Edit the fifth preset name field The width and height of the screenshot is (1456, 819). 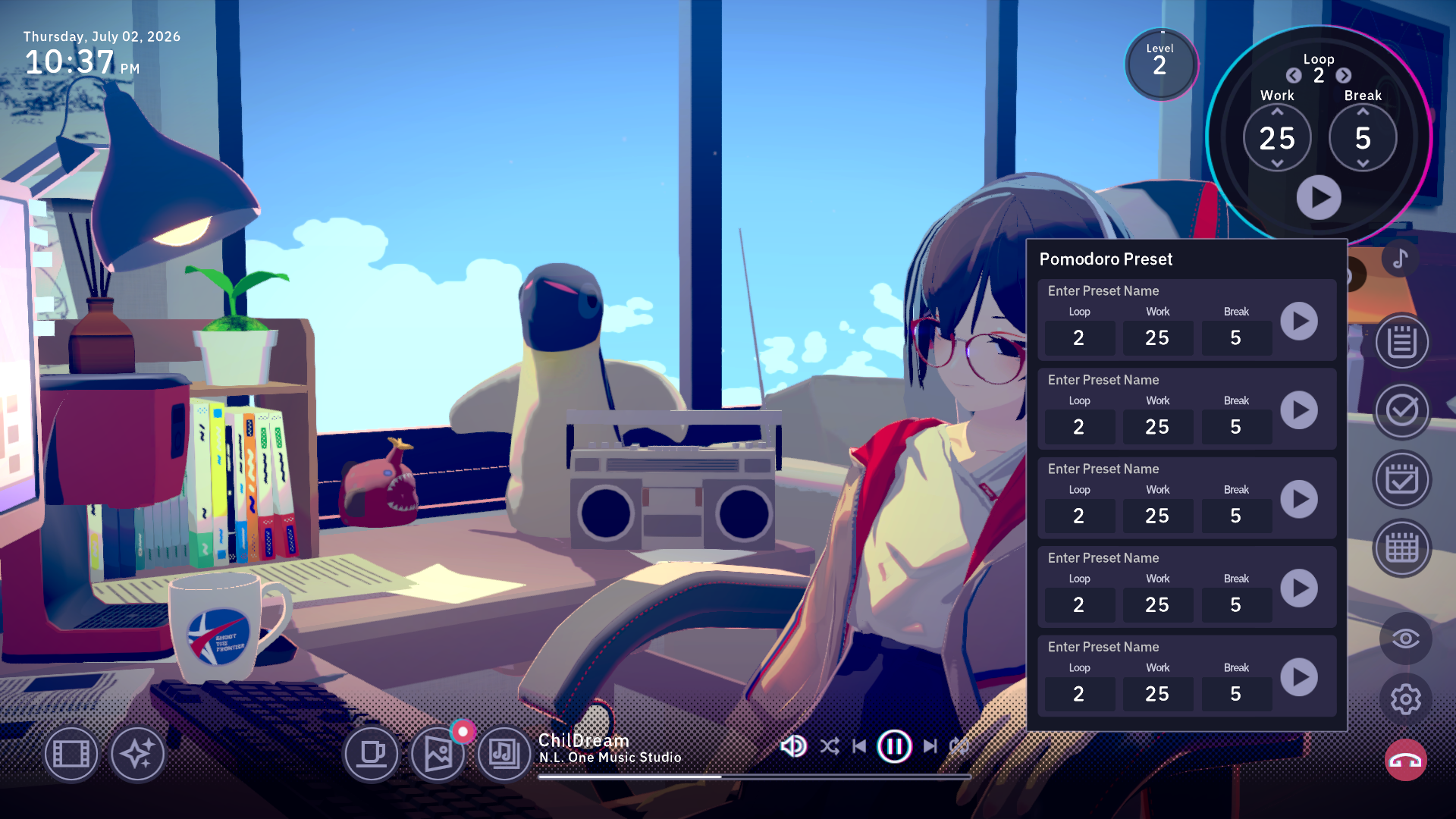coord(1103,647)
